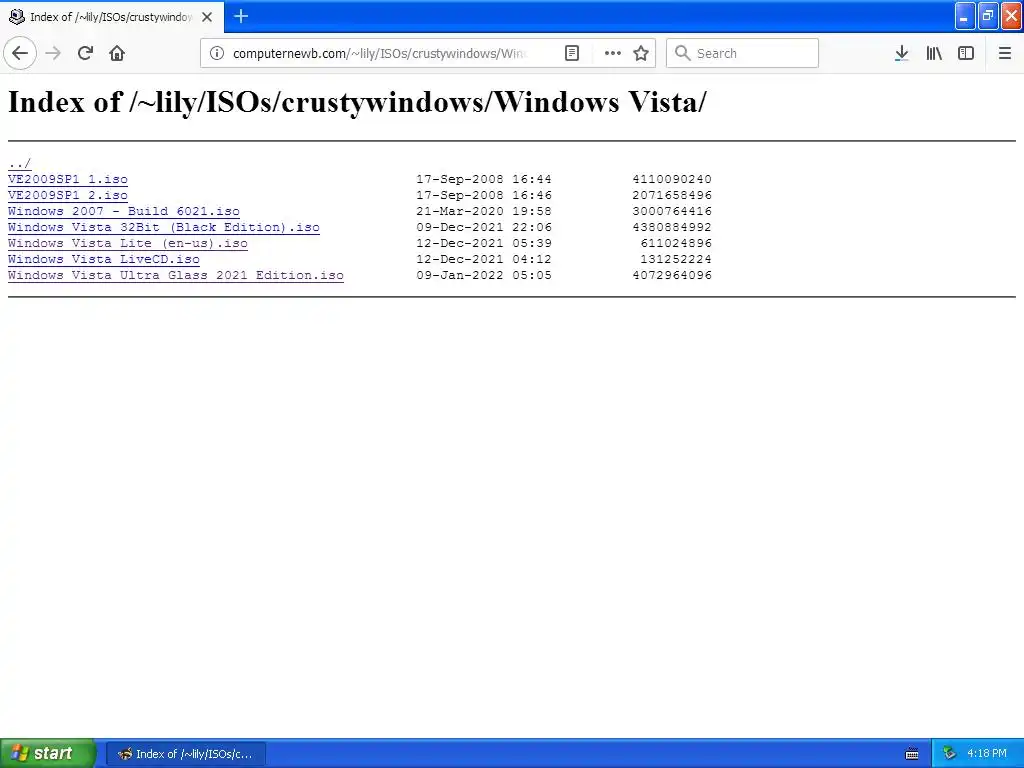
Task: Open Windows Vista Ultra Glass 2021 Edition.iso
Action: pyautogui.click(x=176, y=275)
